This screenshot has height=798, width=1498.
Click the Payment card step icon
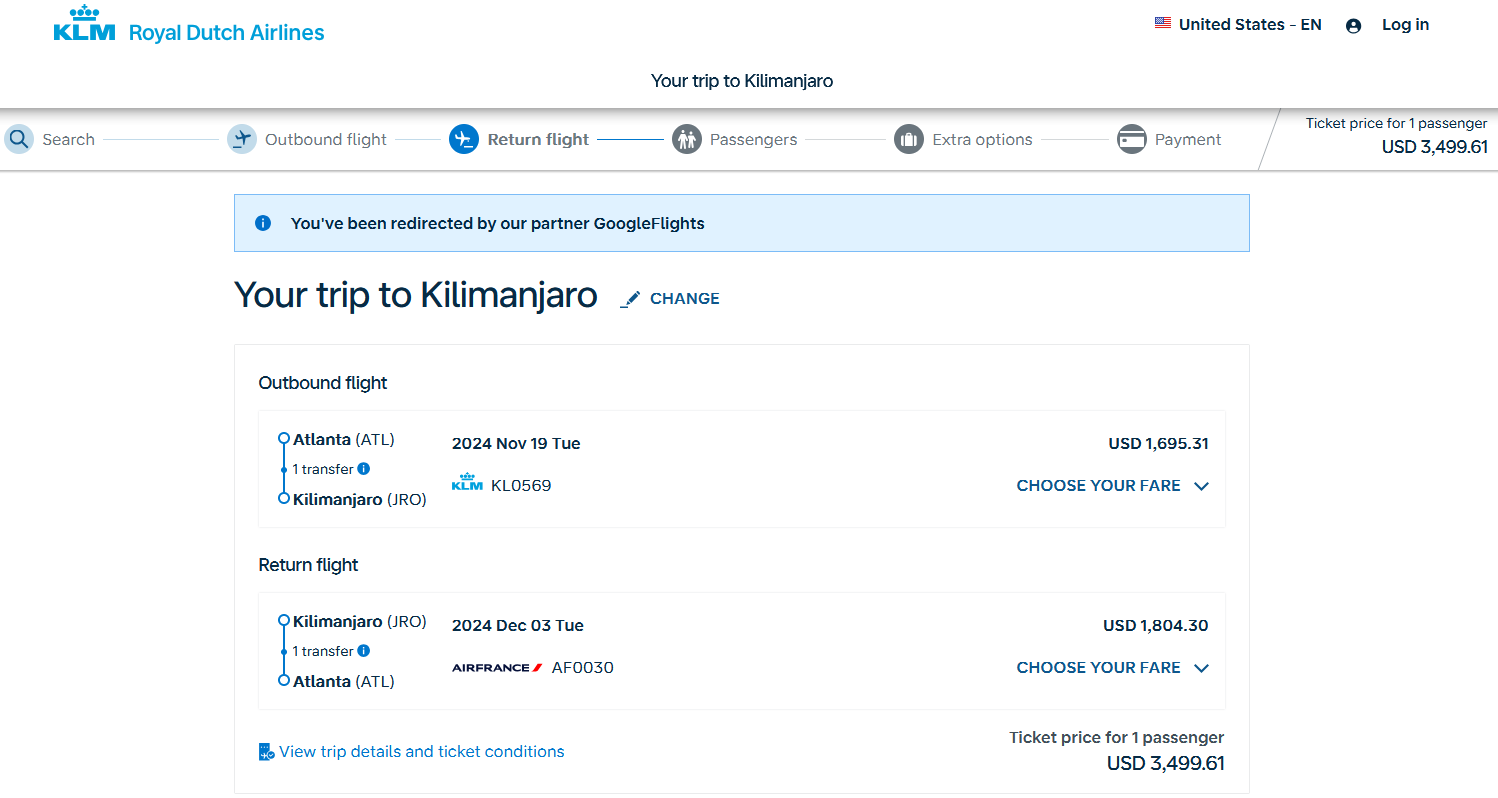click(x=1132, y=138)
